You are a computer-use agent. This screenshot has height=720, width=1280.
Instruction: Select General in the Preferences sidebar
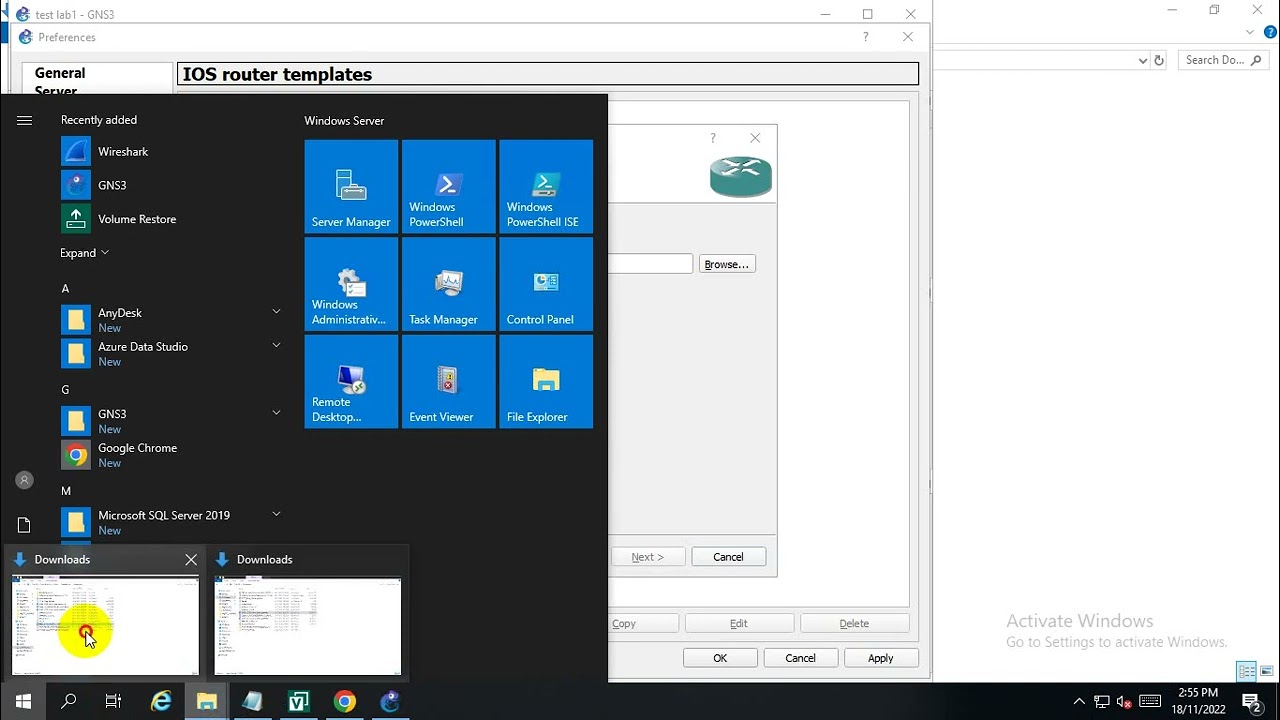[60, 73]
